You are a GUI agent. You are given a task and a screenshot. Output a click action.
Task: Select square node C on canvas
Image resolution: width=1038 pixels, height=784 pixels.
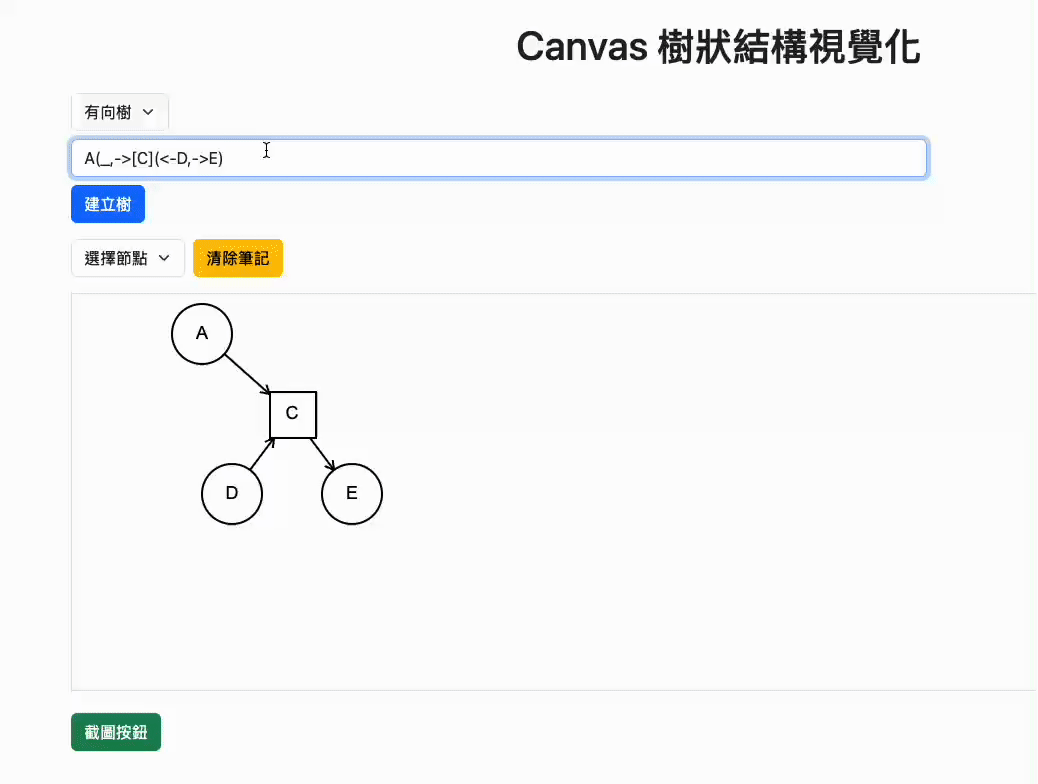(293, 415)
